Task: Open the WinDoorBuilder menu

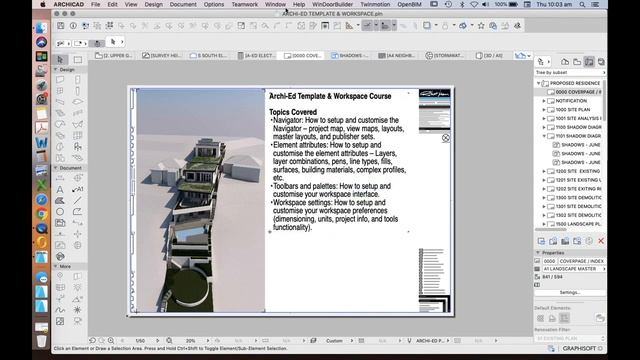Action: (332, 4)
